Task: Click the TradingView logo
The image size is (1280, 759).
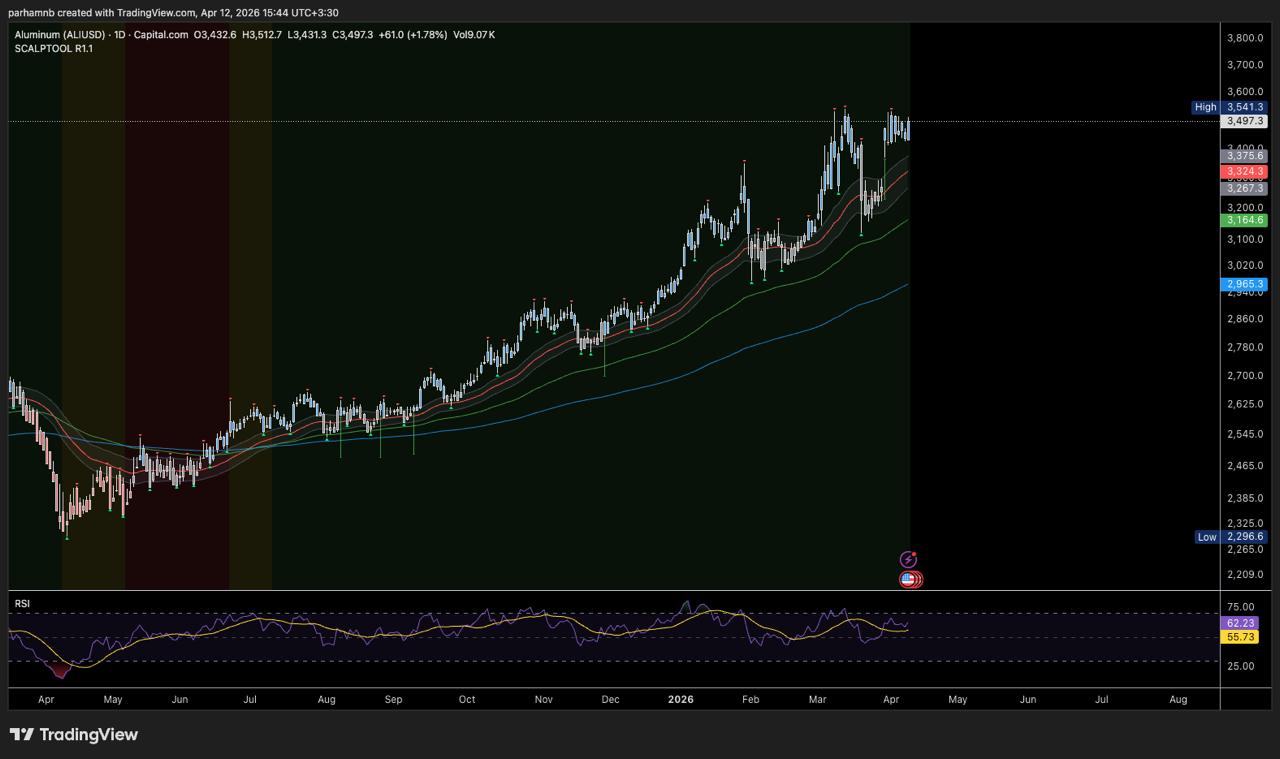Action: pyautogui.click(x=74, y=735)
